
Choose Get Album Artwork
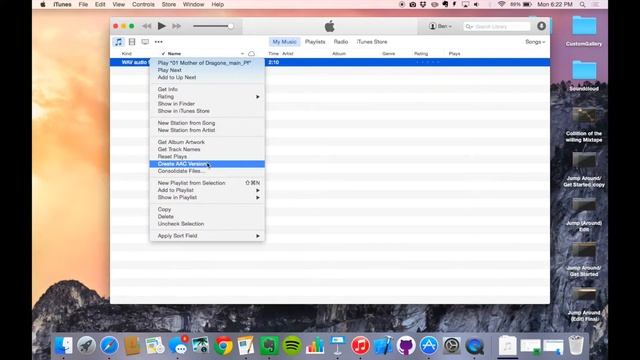tap(207, 142)
